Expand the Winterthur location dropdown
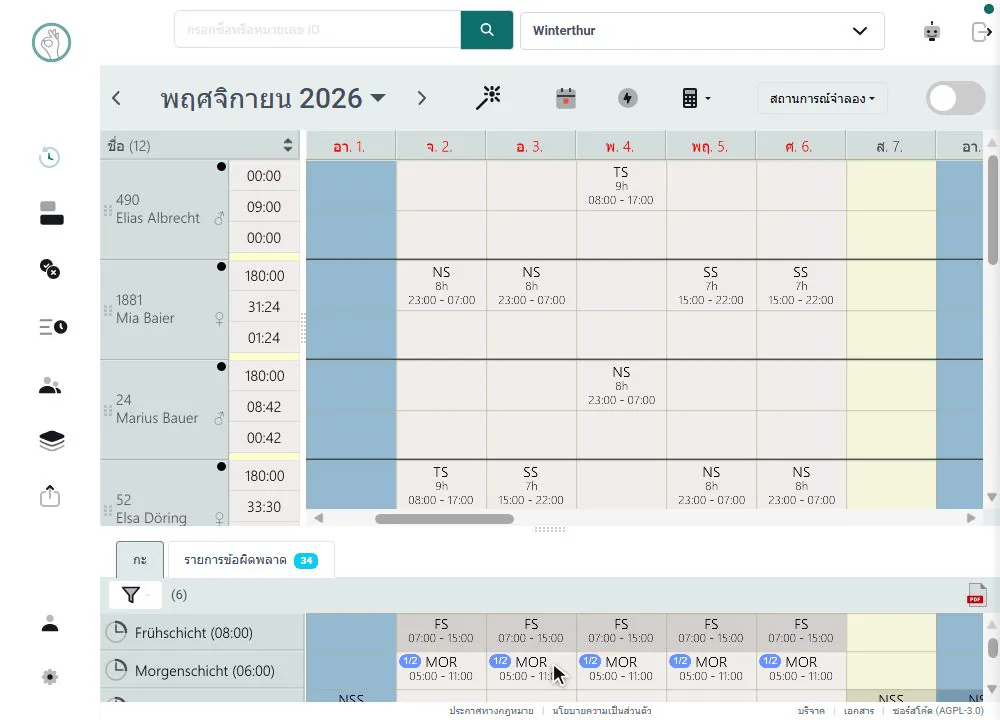 tap(702, 31)
